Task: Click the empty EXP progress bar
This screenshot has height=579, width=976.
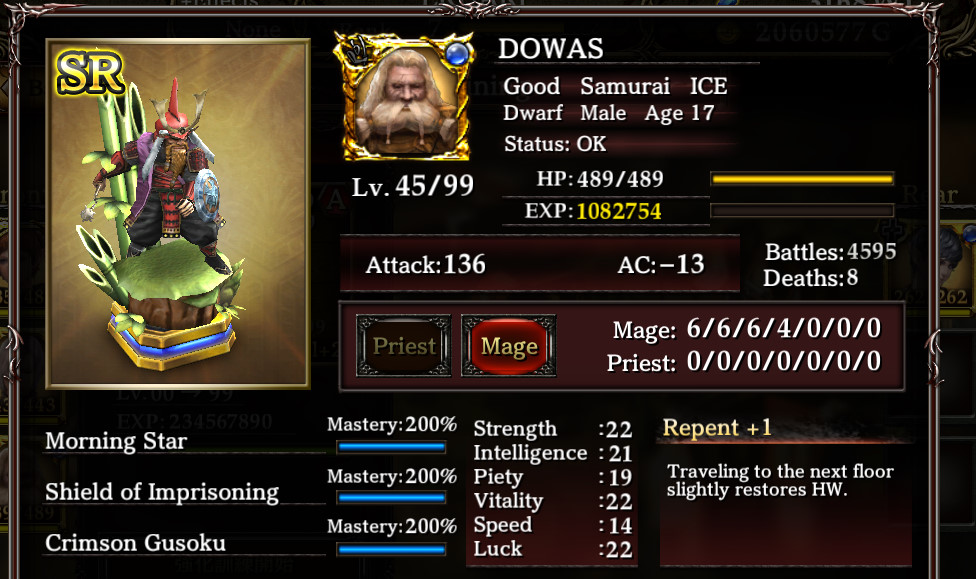Action: tap(802, 211)
